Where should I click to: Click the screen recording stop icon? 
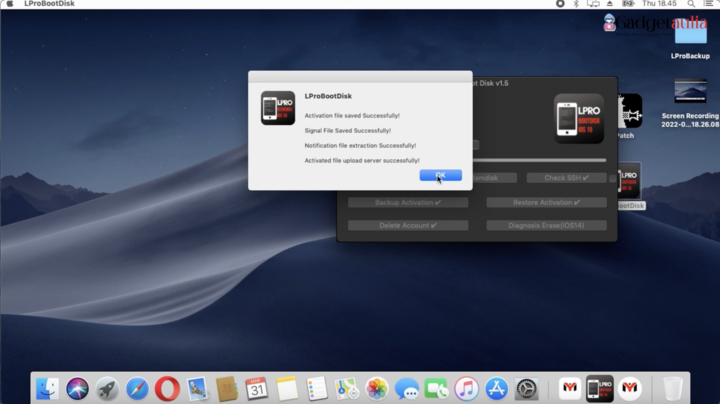coord(560,4)
